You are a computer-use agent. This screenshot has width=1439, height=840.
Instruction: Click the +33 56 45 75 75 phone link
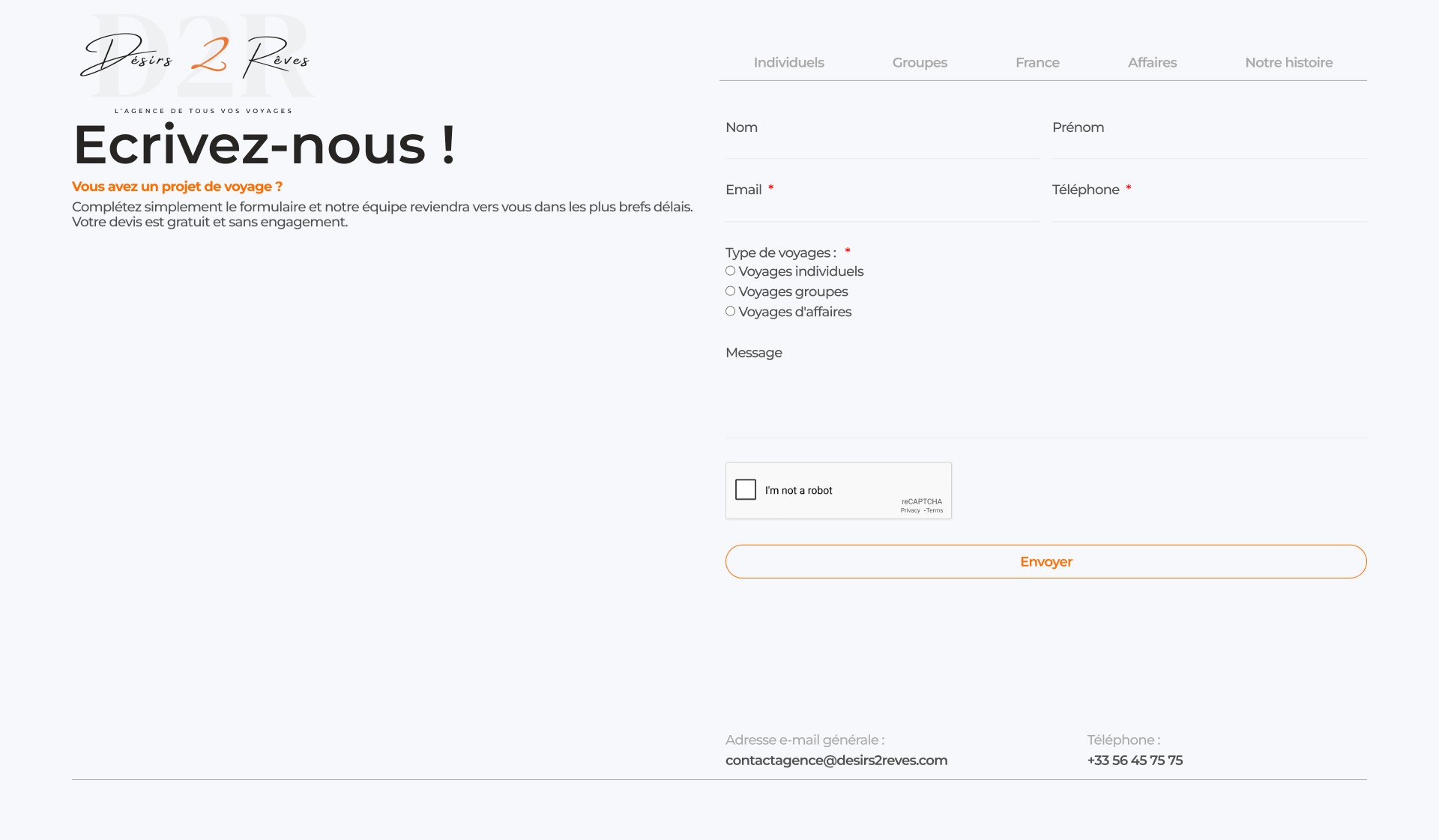[1135, 761]
